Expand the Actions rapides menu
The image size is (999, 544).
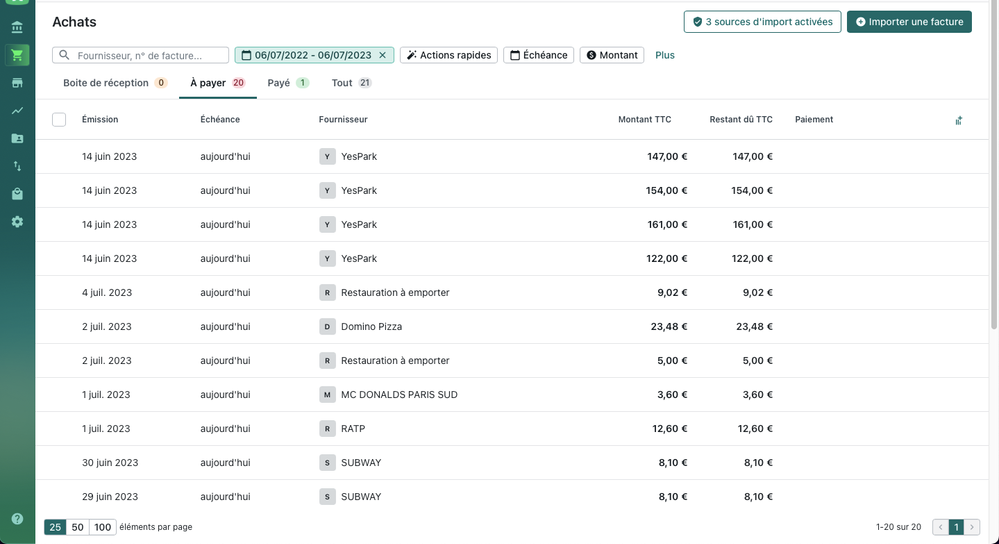pyautogui.click(x=449, y=56)
